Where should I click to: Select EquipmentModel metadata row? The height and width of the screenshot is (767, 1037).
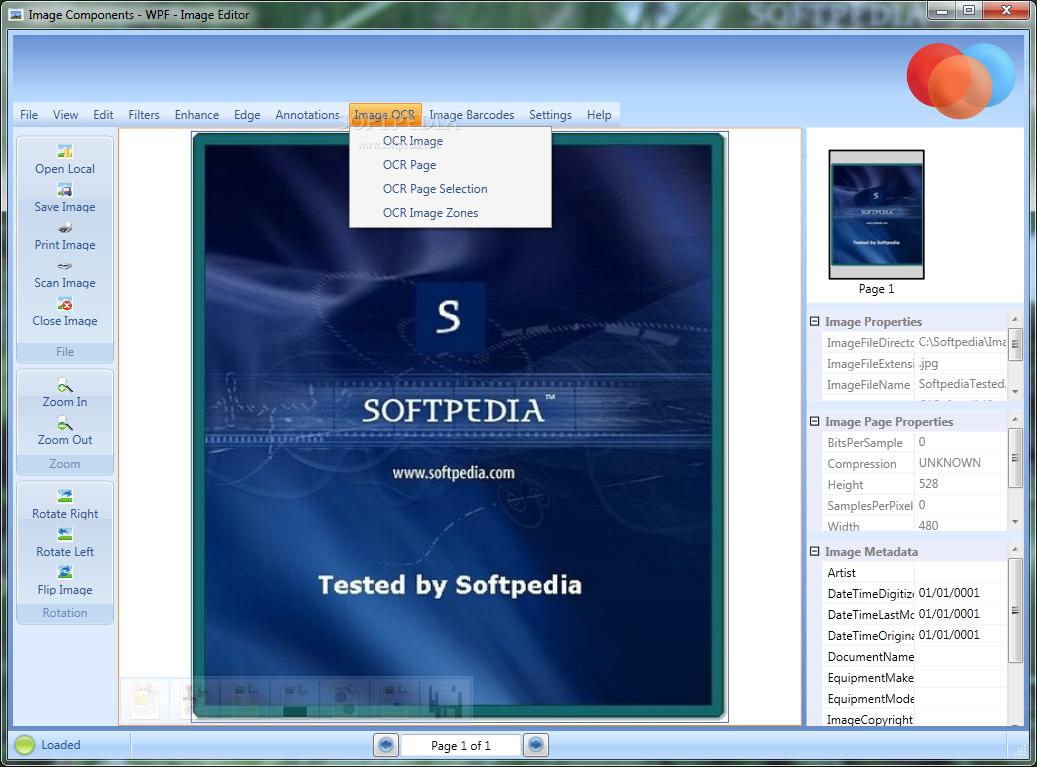[x=915, y=698]
